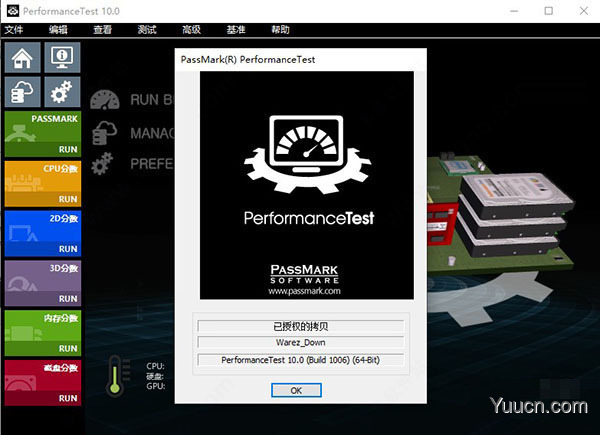Image resolution: width=600 pixels, height=435 pixels.
Task: Run the 2D分数 test tile
Action: [43, 233]
